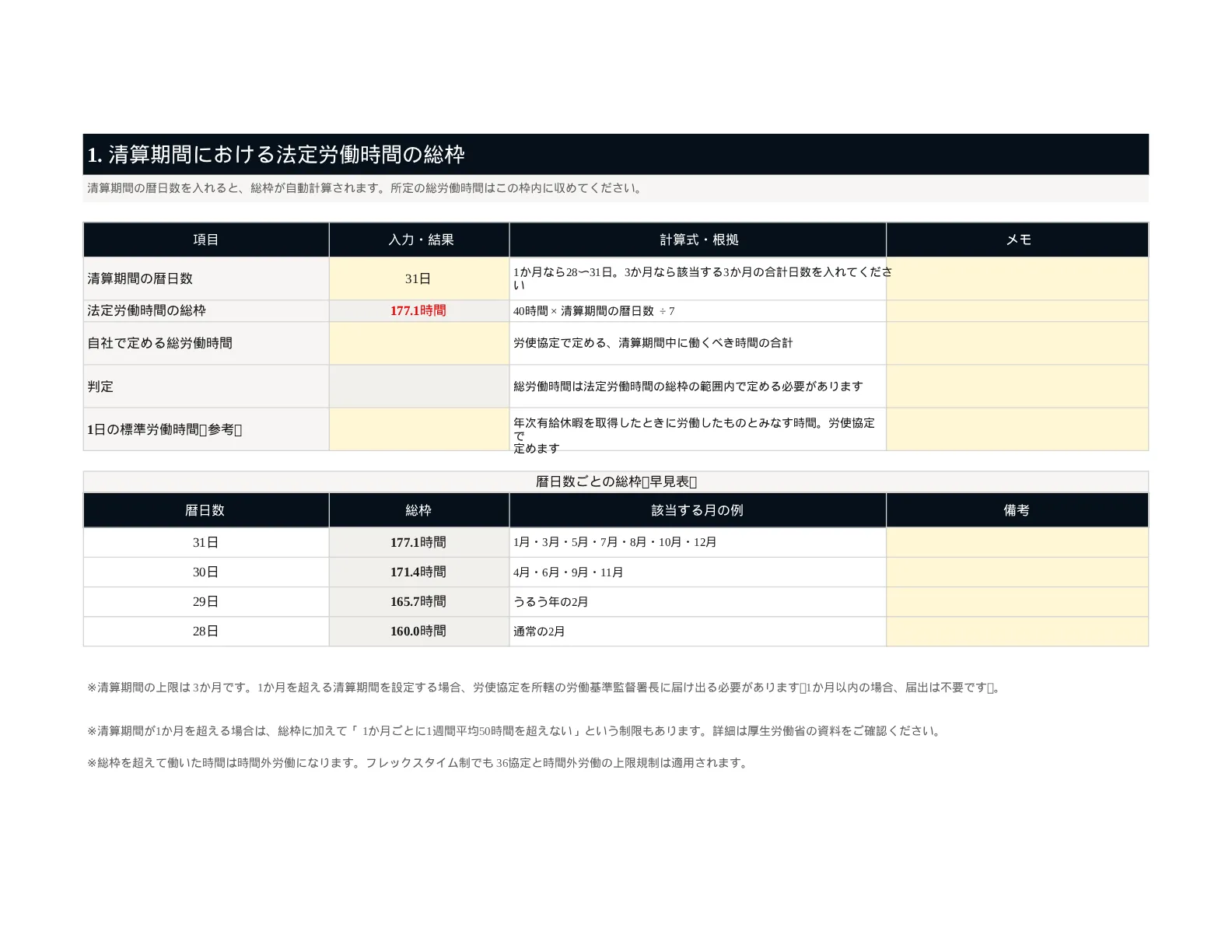The image size is (1232, 952).
Task: Select the "備考" column header
Action: (x=1017, y=510)
